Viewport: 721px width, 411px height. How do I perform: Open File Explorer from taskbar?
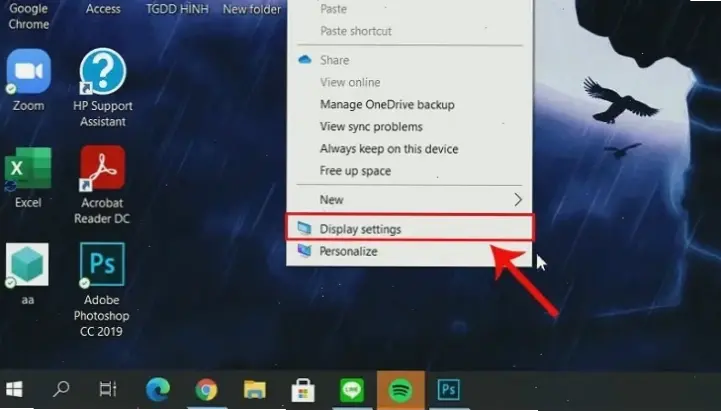(255, 390)
